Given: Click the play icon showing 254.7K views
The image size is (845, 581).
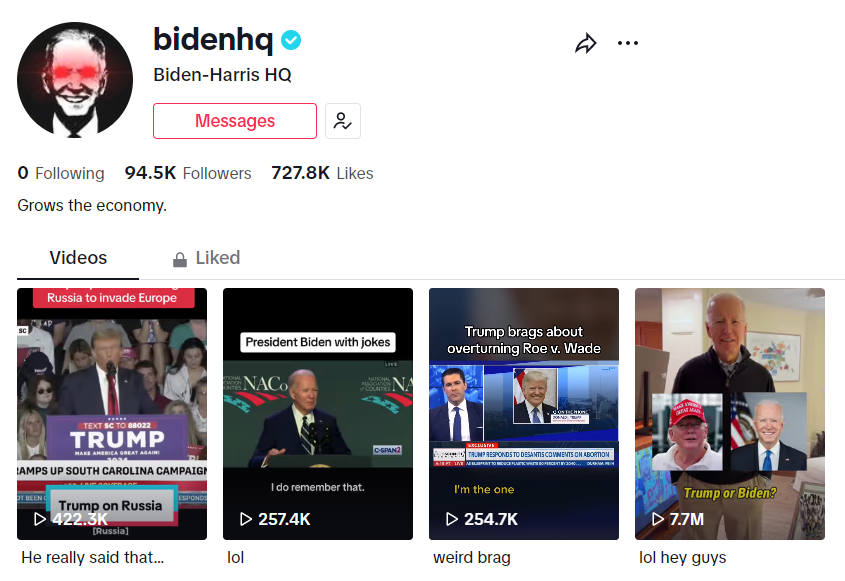Looking at the screenshot, I should pos(452,519).
